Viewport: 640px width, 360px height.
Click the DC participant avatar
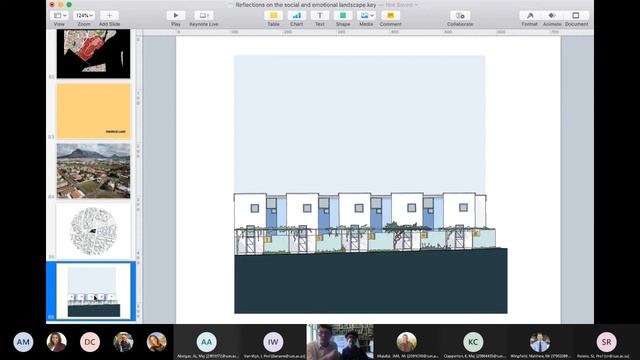90,342
